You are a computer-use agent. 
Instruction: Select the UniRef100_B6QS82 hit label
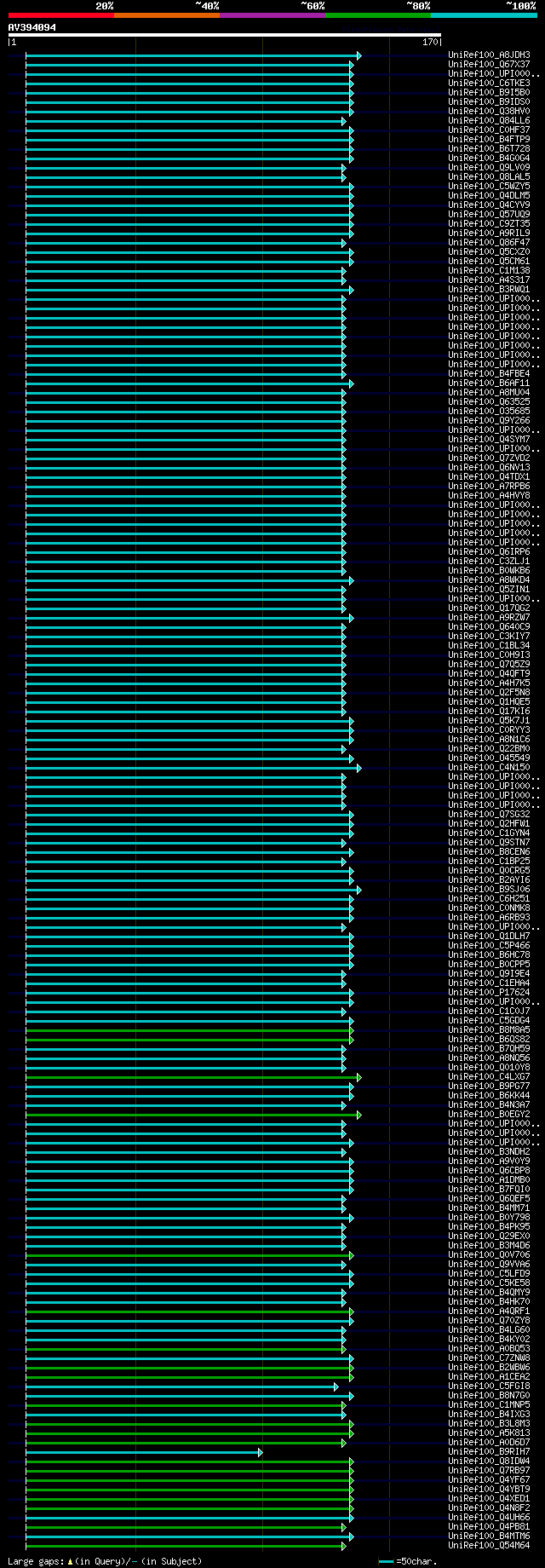point(489,1040)
